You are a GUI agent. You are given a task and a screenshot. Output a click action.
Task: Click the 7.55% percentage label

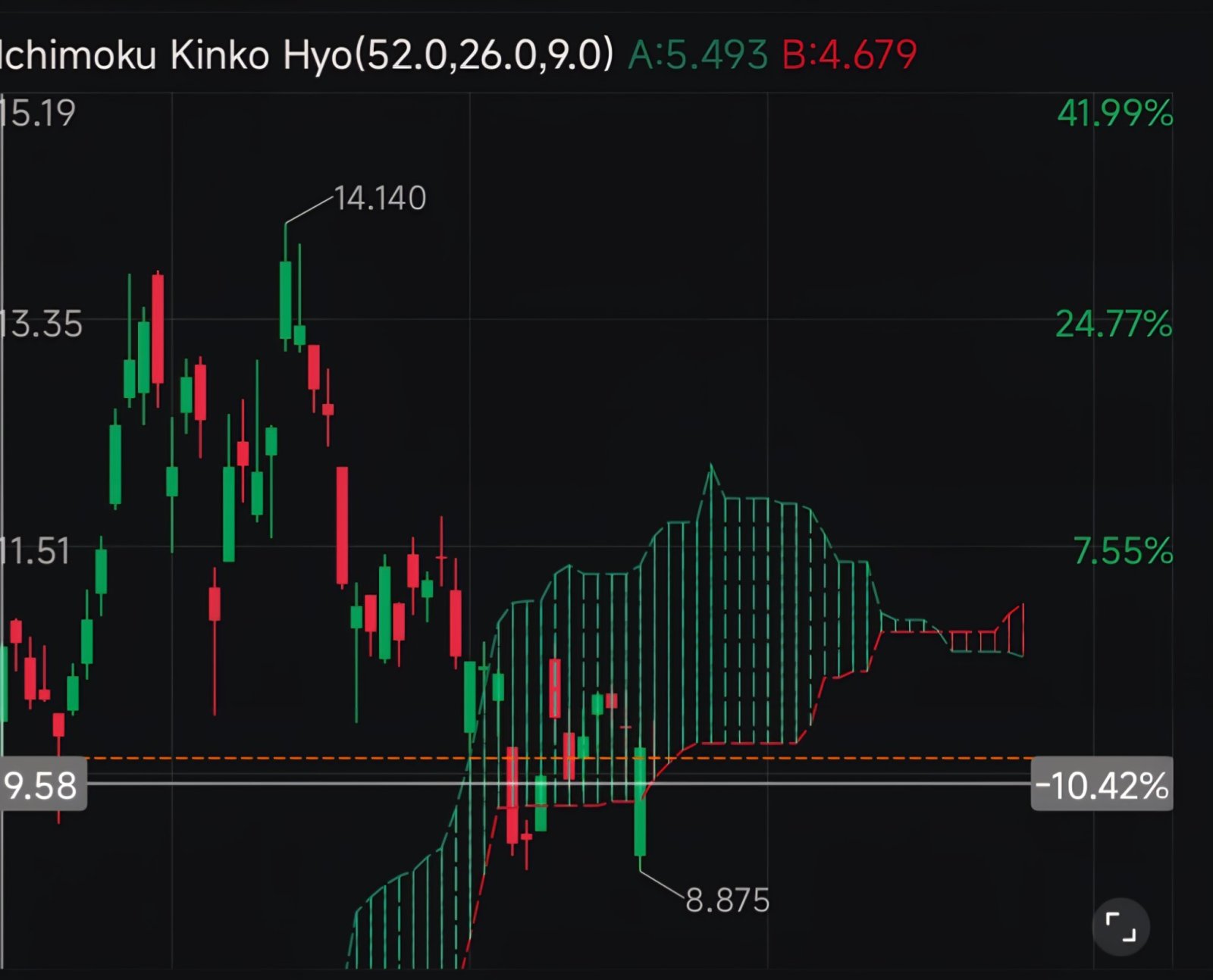[1123, 551]
